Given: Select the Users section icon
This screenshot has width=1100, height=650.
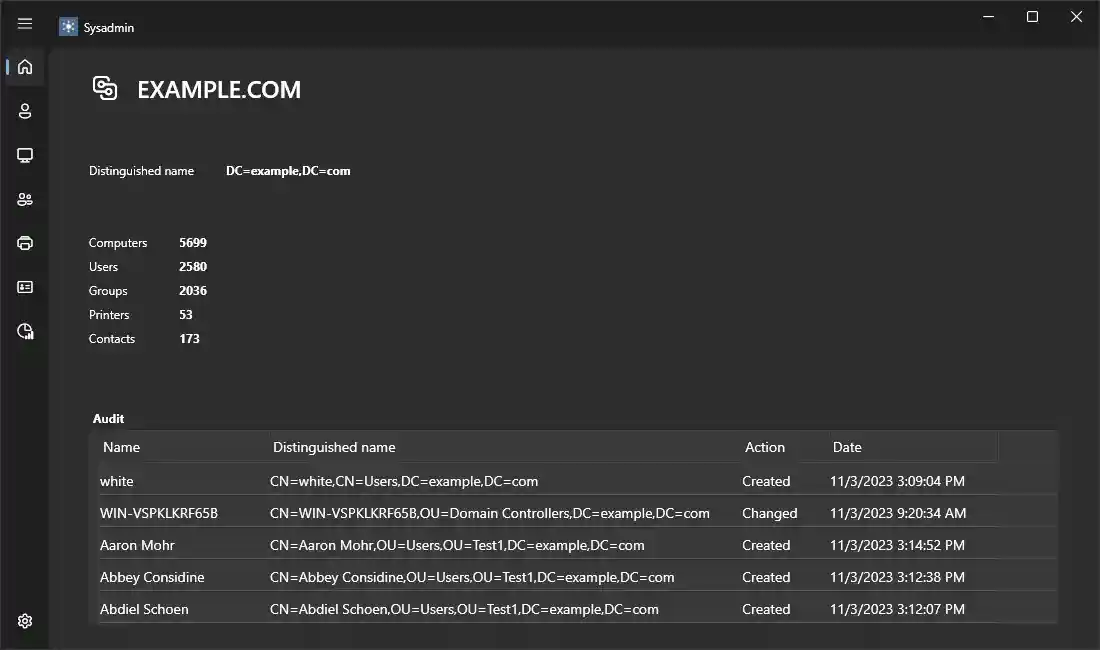Looking at the screenshot, I should click(x=25, y=111).
